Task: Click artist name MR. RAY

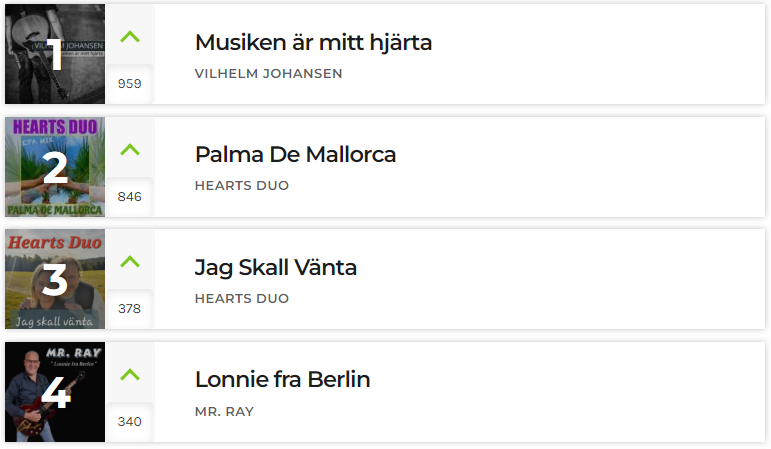Action: [x=224, y=412]
